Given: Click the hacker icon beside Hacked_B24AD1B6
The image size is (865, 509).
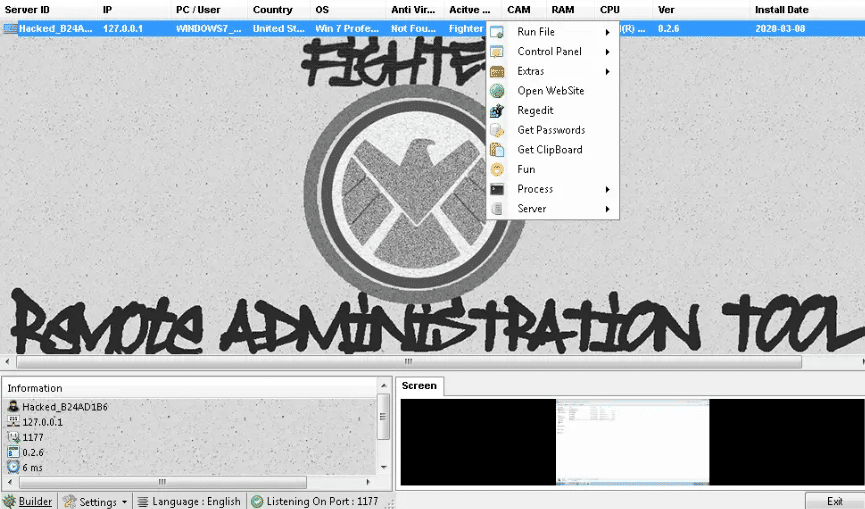Looking at the screenshot, I should (x=13, y=407).
